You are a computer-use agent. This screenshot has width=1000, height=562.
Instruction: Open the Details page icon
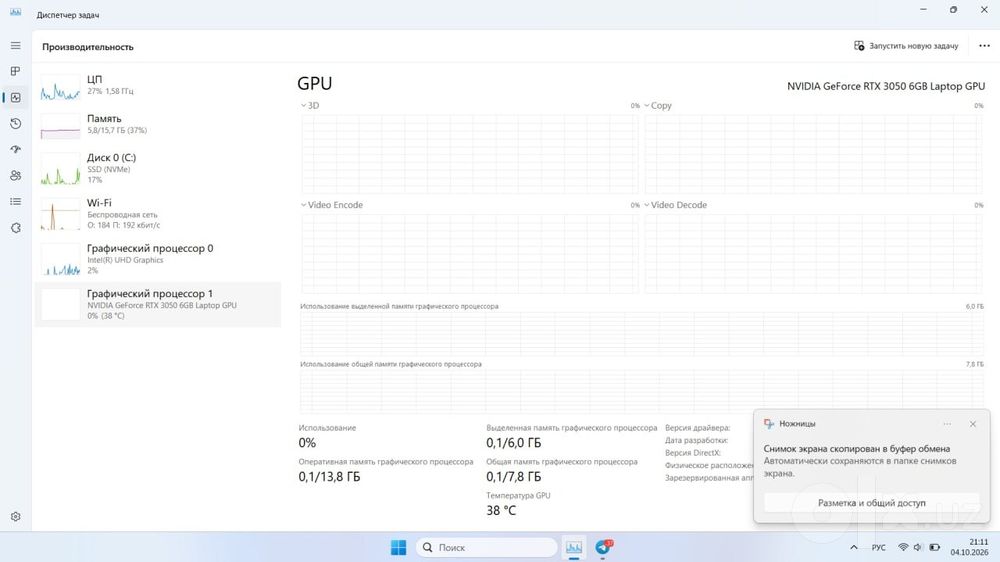tap(15, 202)
